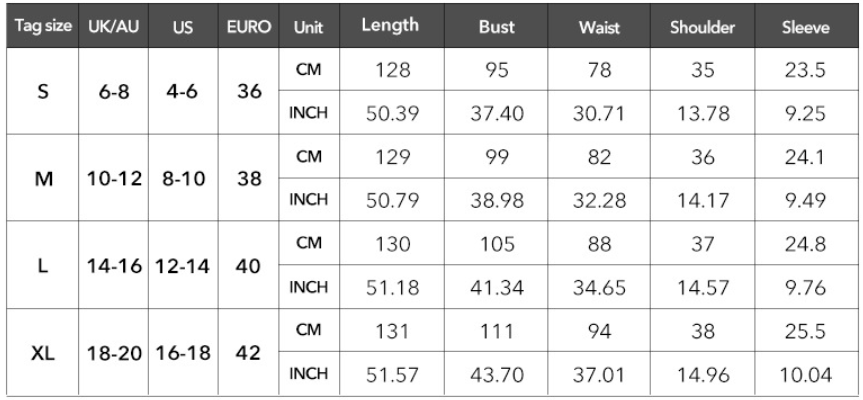863x400 pixels.
Task: Select the UK/AU column header
Action: 114,27
